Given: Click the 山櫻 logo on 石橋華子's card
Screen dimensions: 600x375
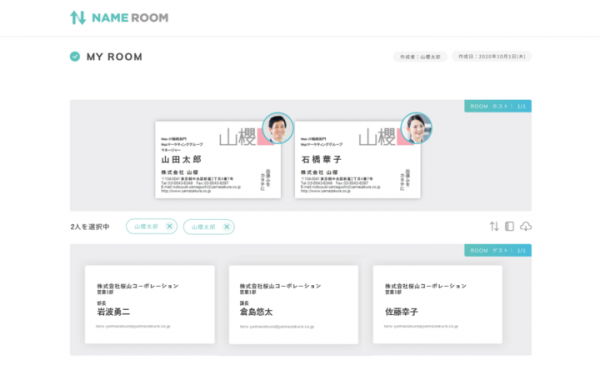Looking at the screenshot, I should tap(377, 137).
